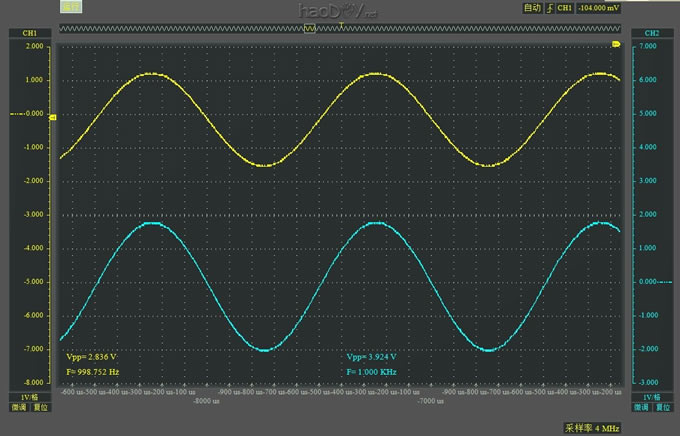Screen dimensions: 680x436
Task: Toggle the rising edge trigger icon
Action: [x=549, y=8]
